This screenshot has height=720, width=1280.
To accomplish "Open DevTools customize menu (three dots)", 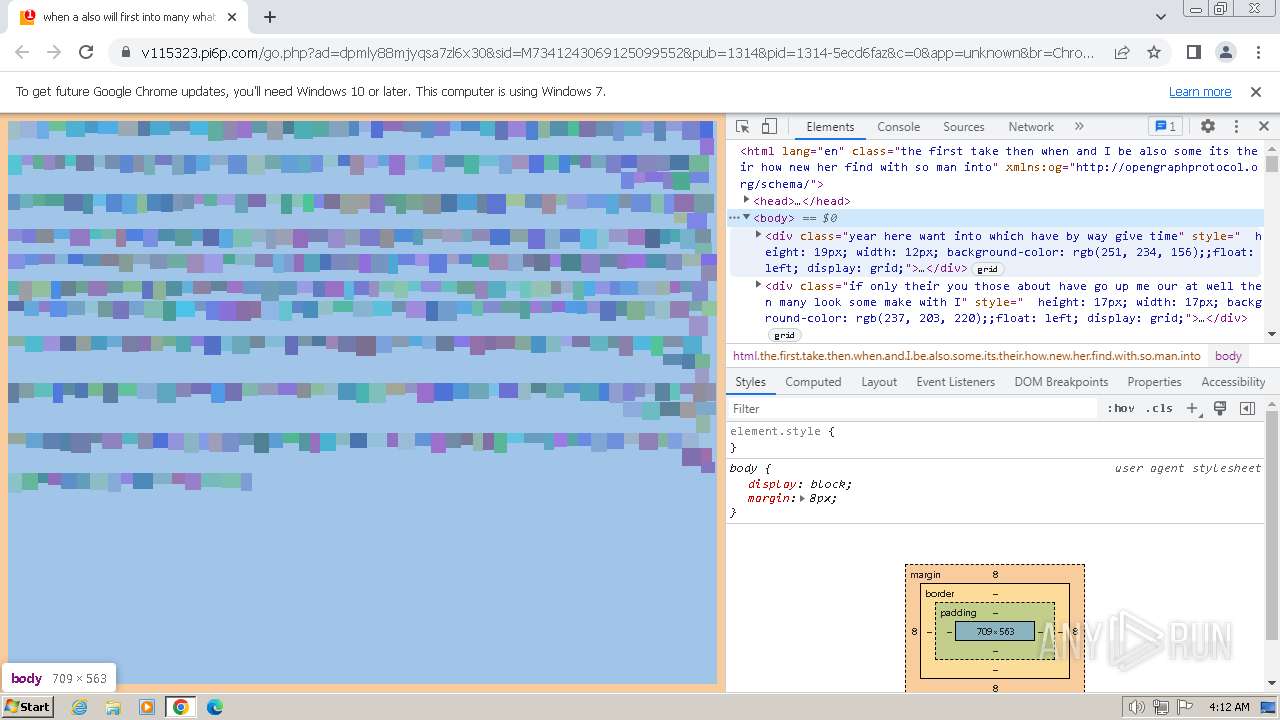I will [x=1236, y=127].
